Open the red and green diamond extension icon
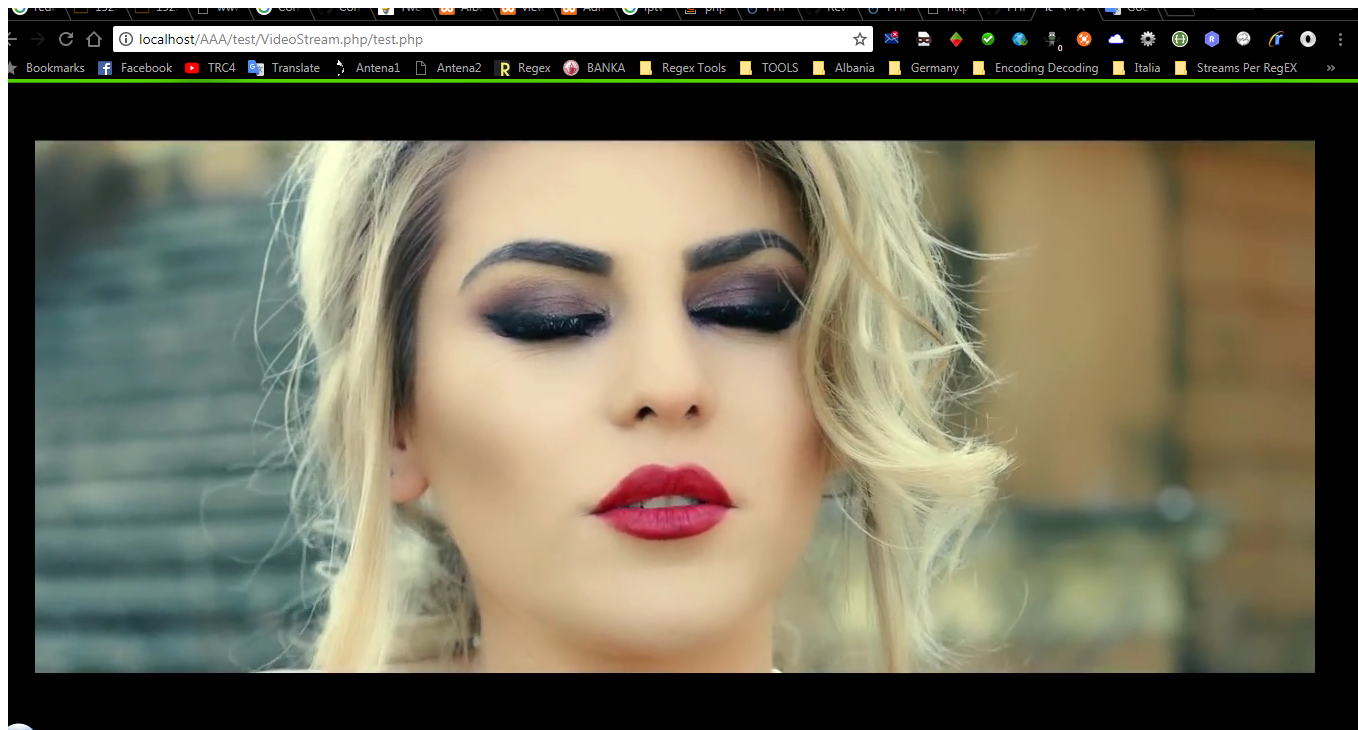Viewport: 1358px width, 730px height. pyautogui.click(x=956, y=39)
